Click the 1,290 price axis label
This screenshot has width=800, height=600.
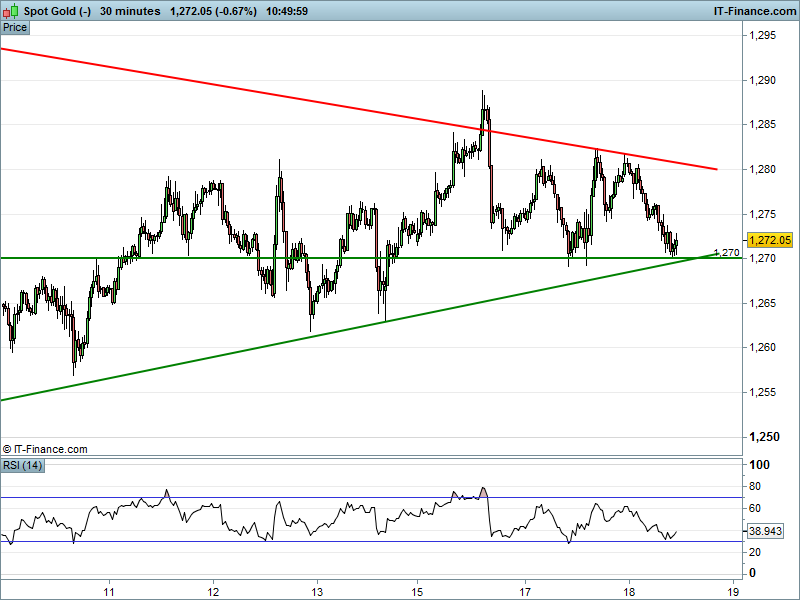[762, 80]
